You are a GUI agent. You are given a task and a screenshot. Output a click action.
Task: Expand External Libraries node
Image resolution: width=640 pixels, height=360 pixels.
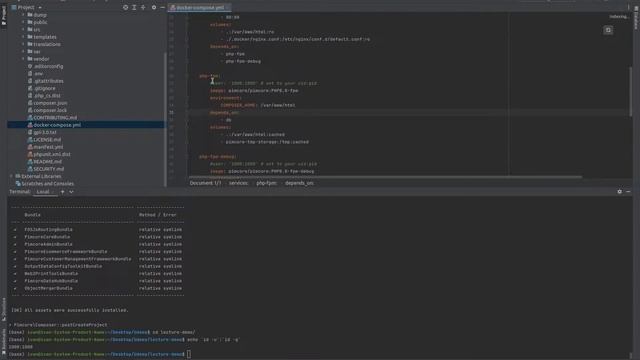tap(11, 176)
